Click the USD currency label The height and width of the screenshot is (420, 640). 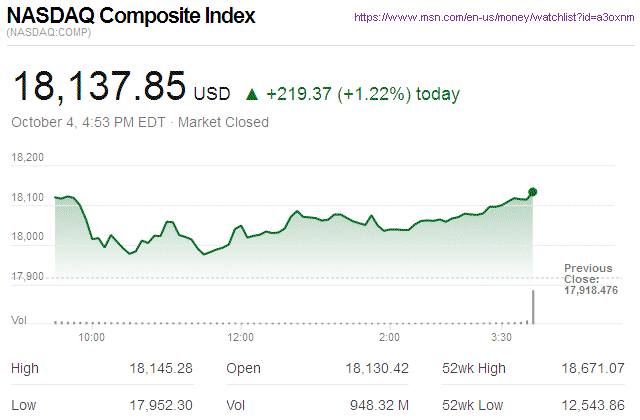(211, 95)
